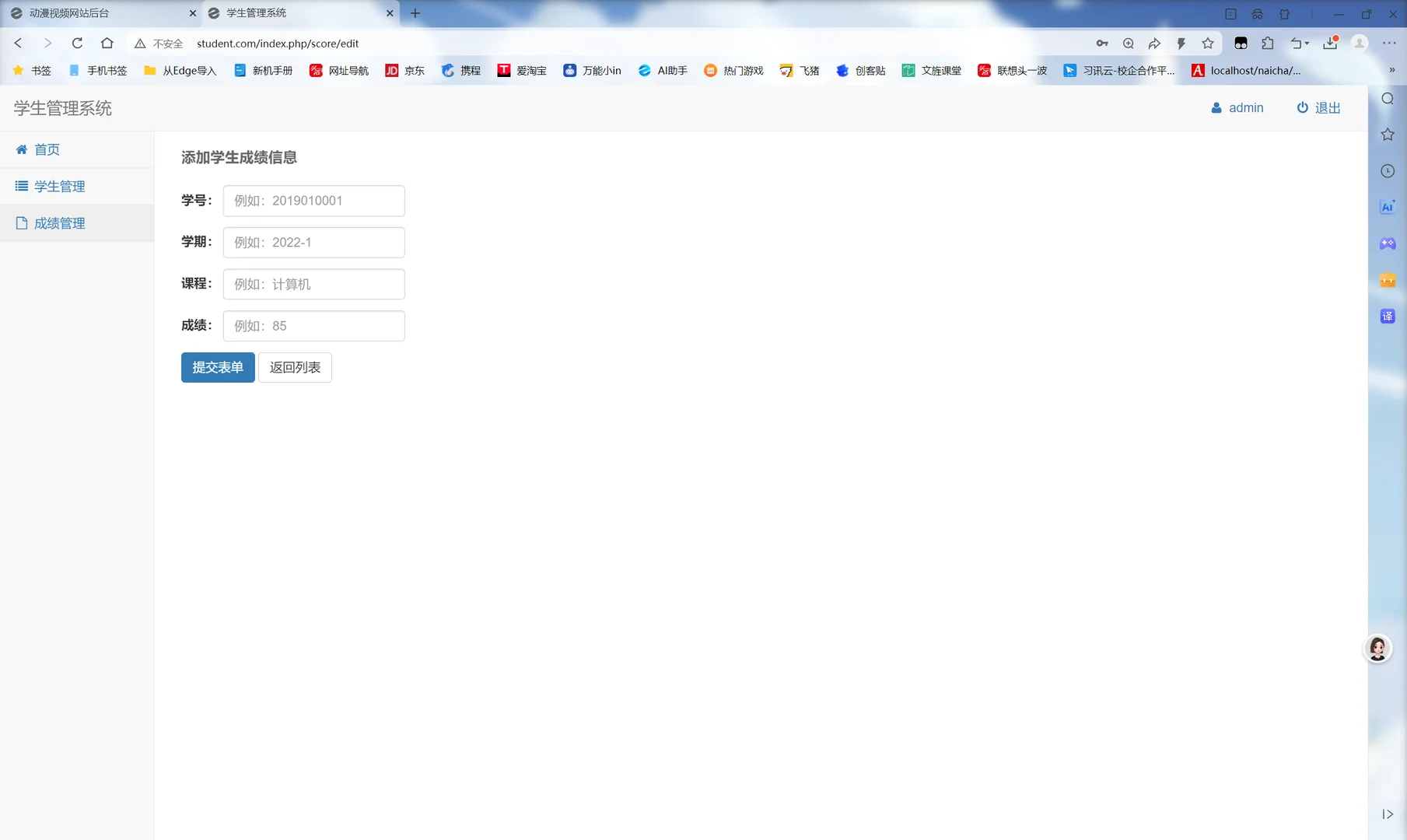Click the 提交表单 submit button
The image size is (1407, 840).
[x=217, y=367]
